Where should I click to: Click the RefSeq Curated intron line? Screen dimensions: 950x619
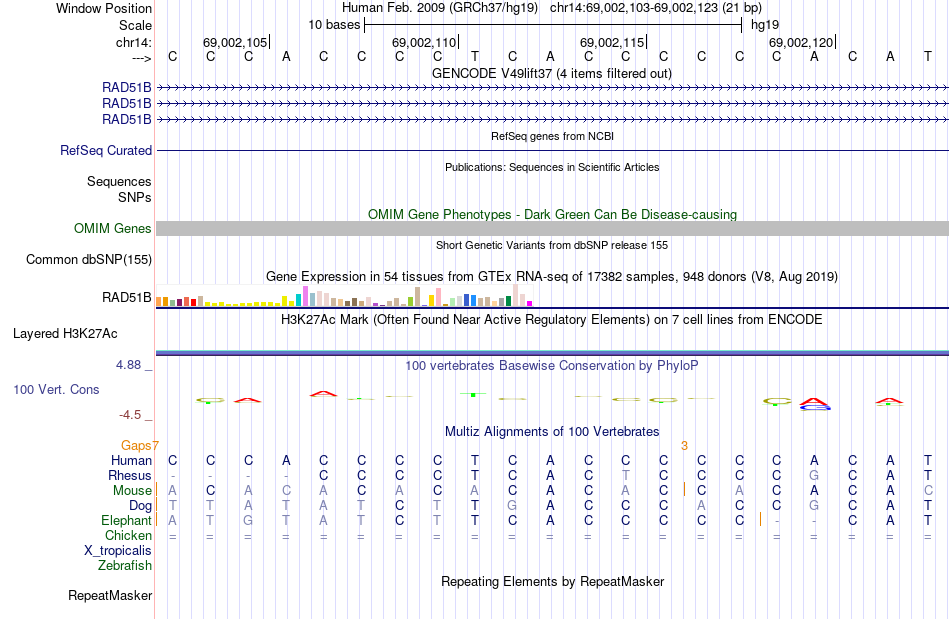point(552,150)
